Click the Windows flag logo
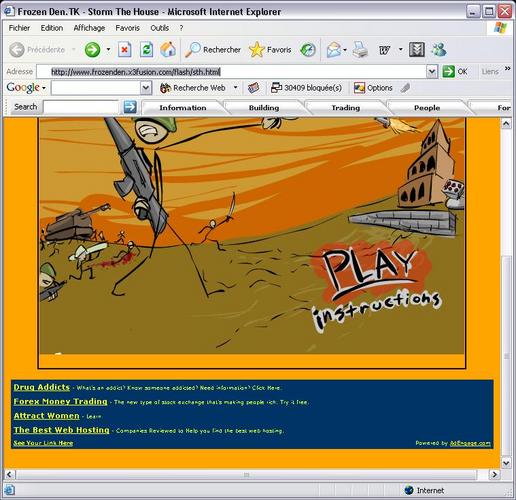 pos(501,28)
